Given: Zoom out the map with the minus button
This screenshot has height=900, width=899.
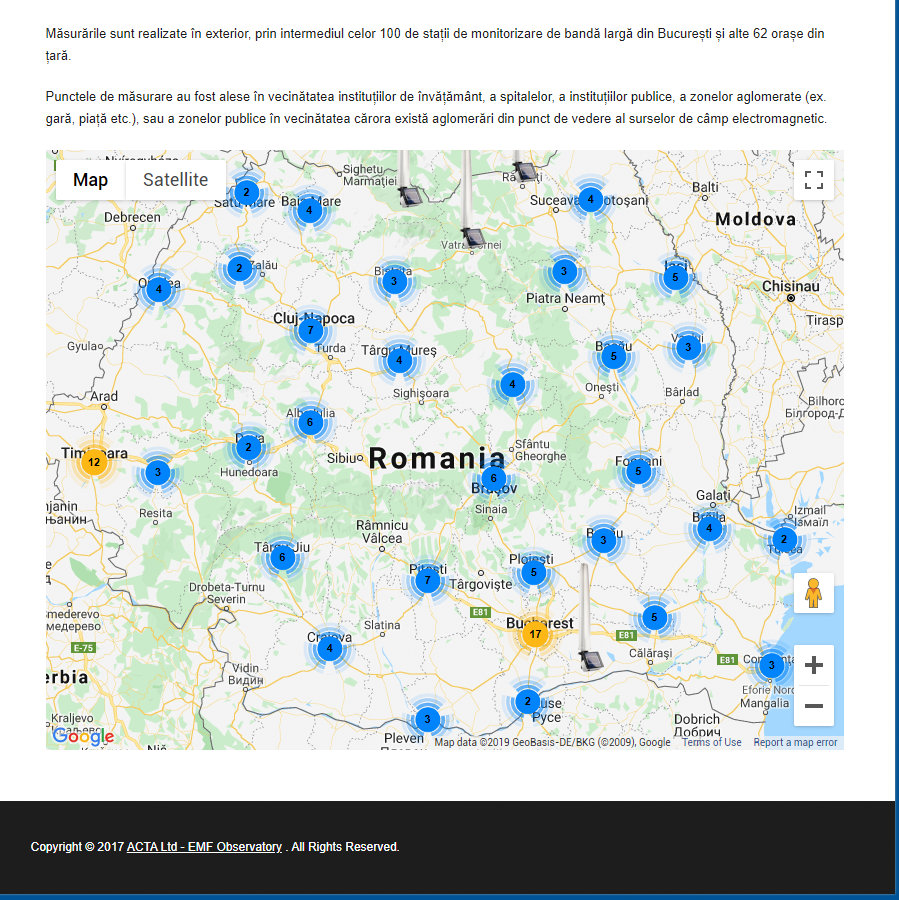Looking at the screenshot, I should (x=813, y=706).
